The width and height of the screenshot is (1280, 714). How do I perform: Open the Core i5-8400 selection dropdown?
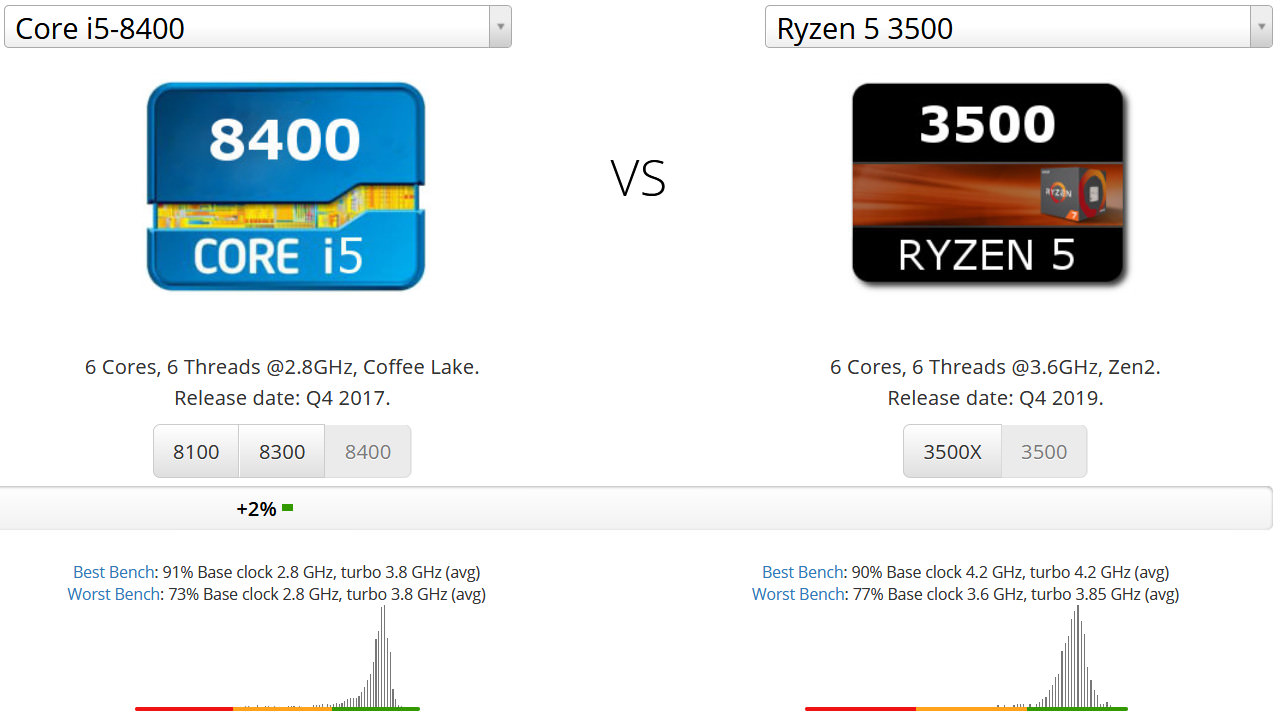point(256,27)
